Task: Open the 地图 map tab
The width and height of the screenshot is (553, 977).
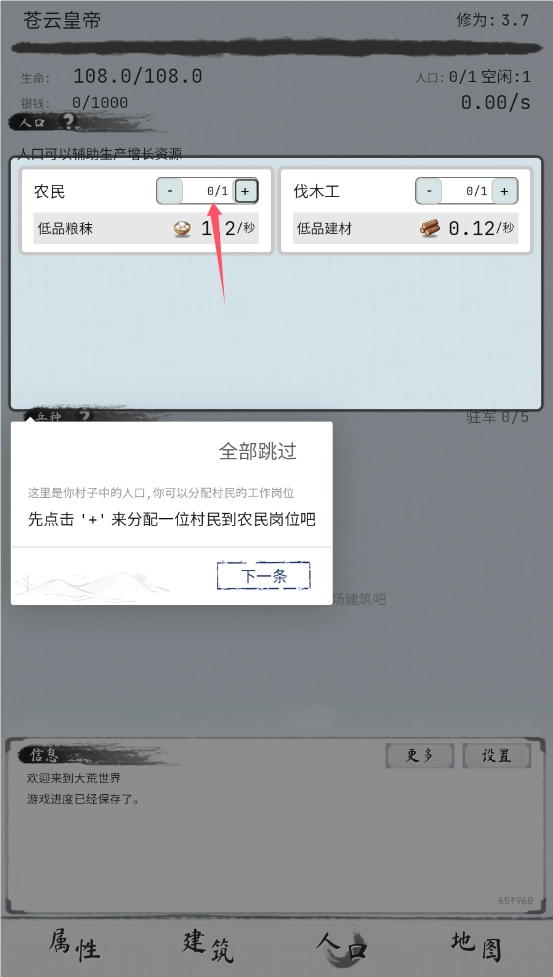Action: tap(476, 946)
